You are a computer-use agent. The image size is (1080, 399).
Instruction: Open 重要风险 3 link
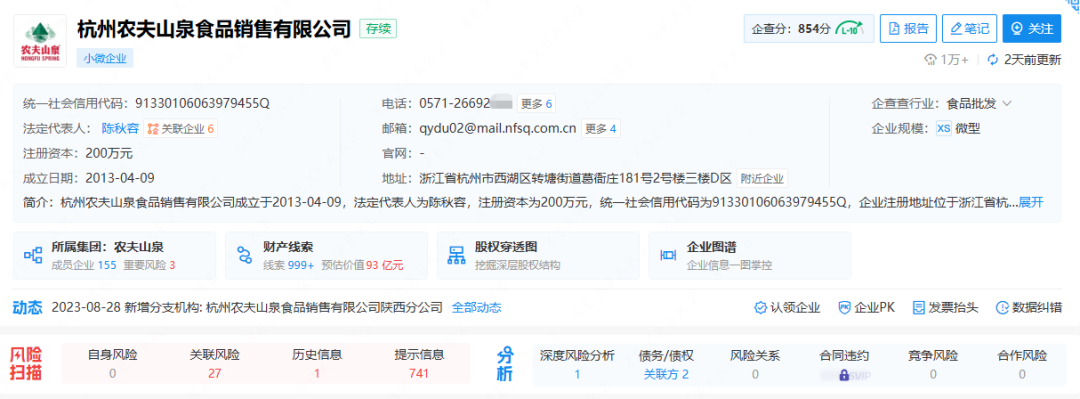click(x=149, y=265)
